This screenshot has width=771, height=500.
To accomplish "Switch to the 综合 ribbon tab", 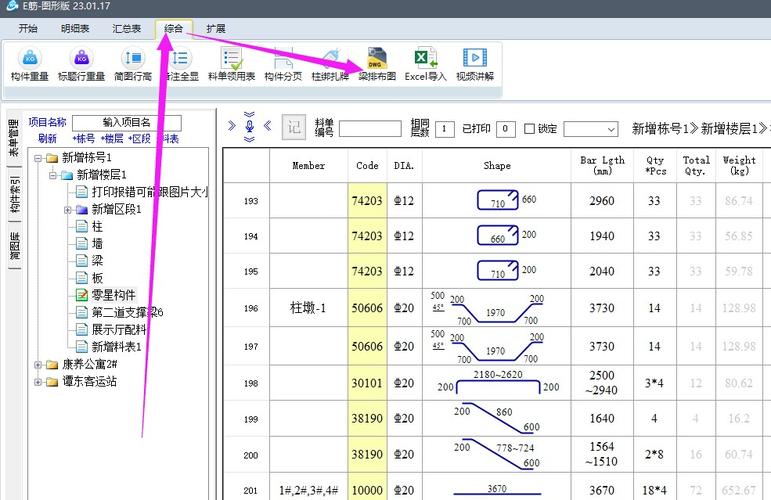I will (174, 29).
